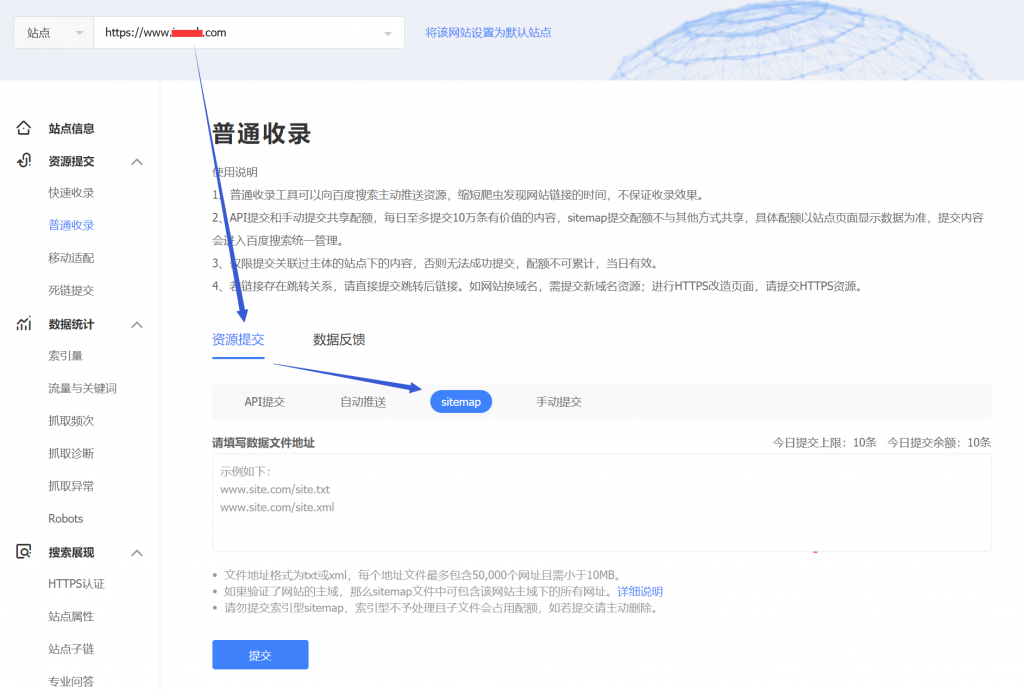
Task: Open the site URL dropdown arrow
Action: pos(388,33)
